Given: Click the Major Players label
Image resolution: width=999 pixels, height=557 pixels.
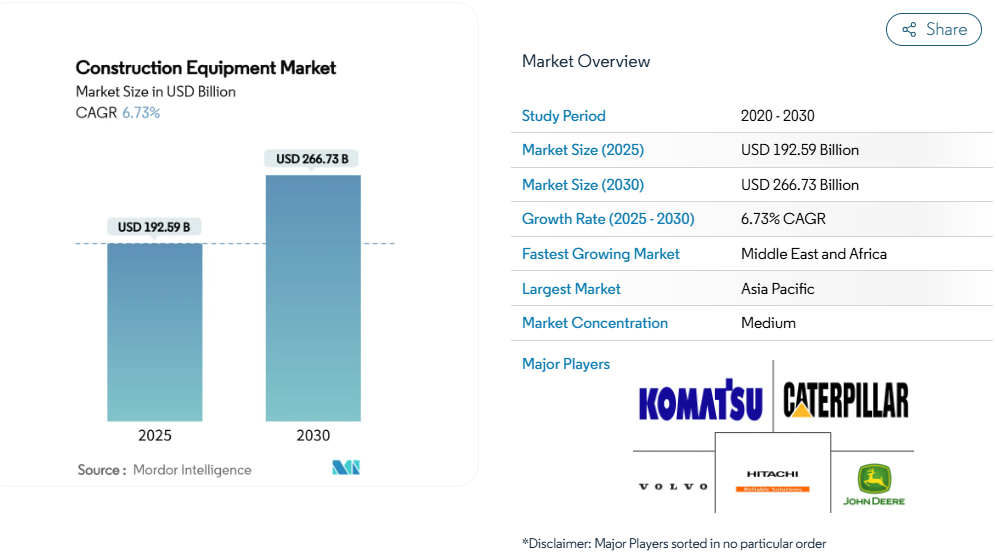Looking at the screenshot, I should (566, 364).
